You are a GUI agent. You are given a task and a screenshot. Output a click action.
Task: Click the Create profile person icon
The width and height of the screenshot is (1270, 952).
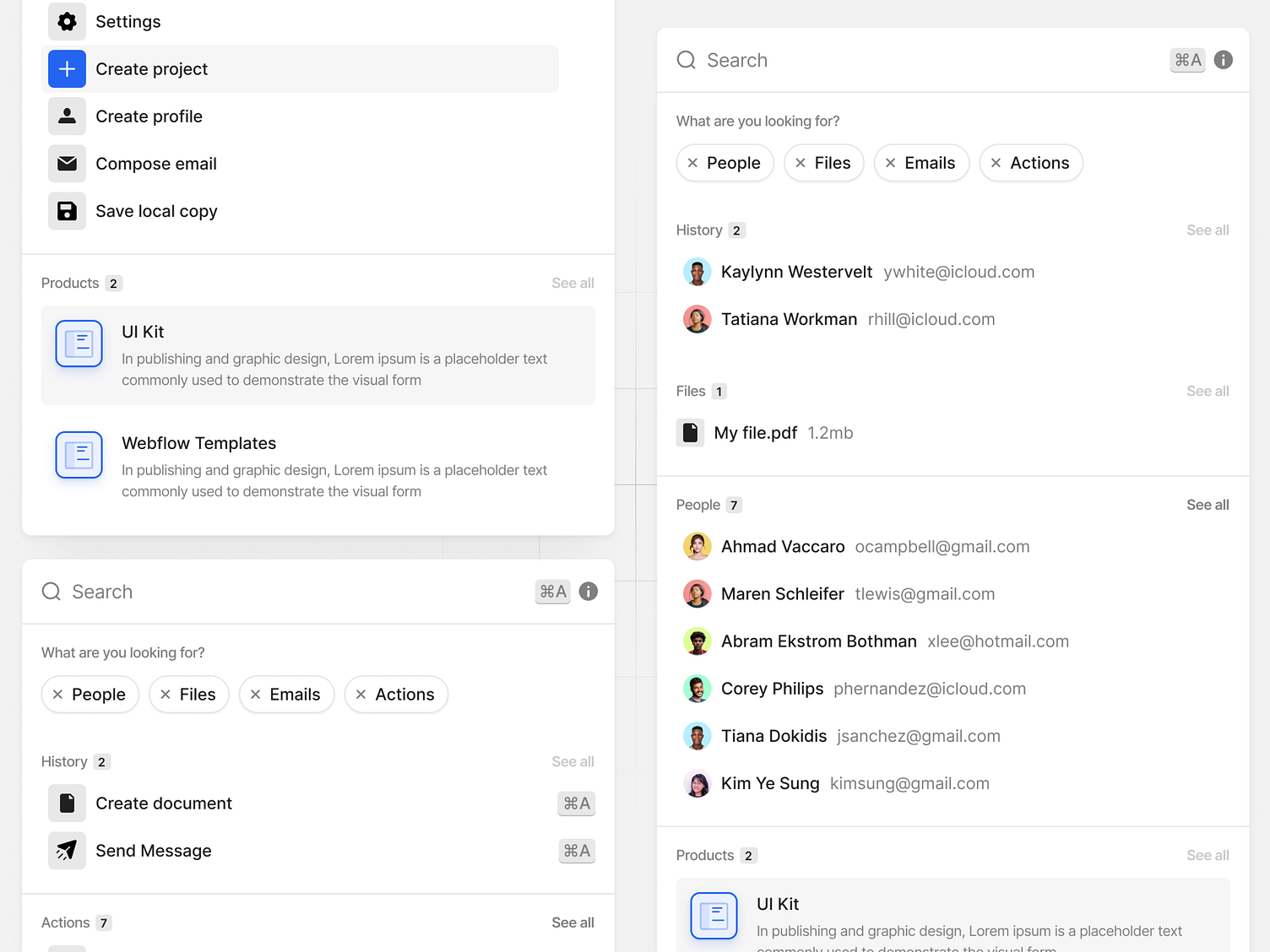[67, 116]
